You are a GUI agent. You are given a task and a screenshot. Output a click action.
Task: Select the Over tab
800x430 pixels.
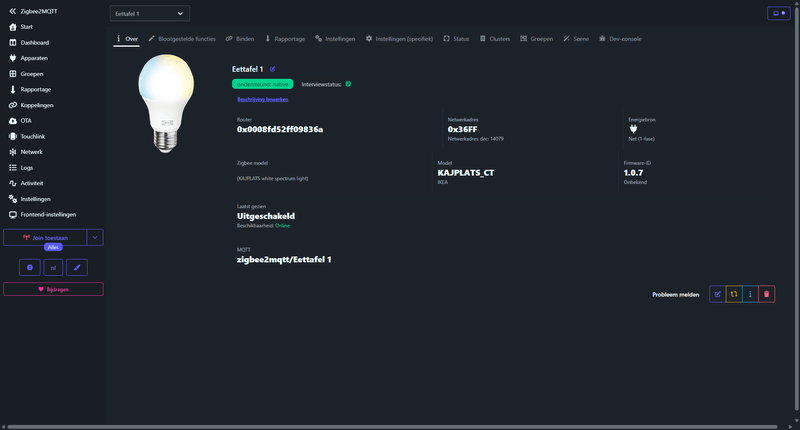pos(127,39)
